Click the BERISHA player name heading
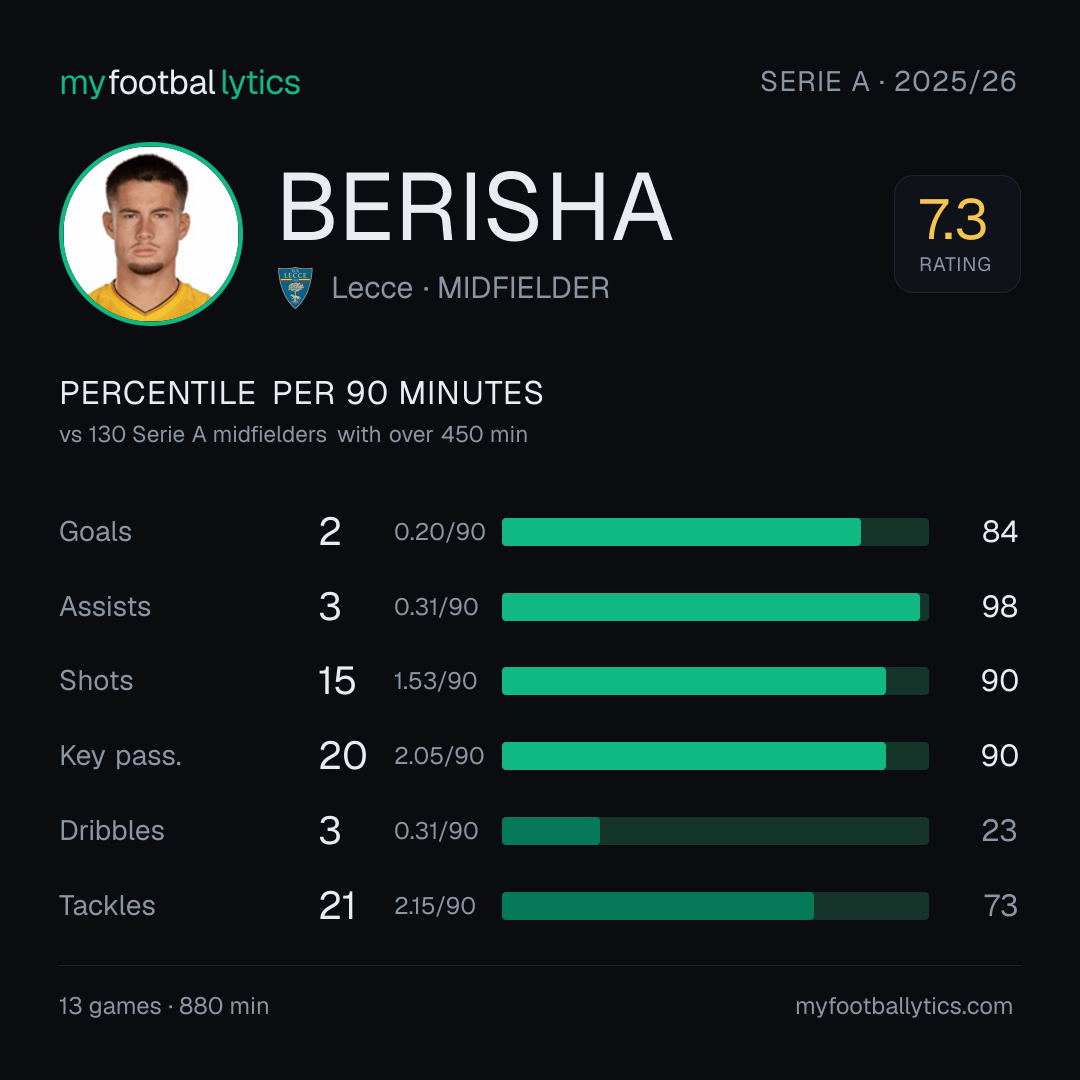 point(476,207)
